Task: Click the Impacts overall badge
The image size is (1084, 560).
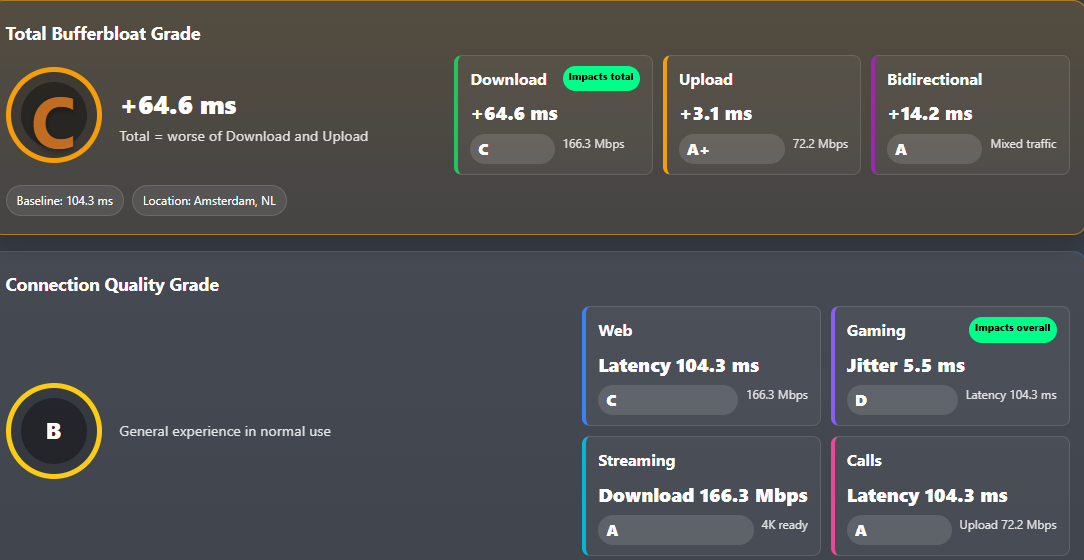Action: point(1013,329)
